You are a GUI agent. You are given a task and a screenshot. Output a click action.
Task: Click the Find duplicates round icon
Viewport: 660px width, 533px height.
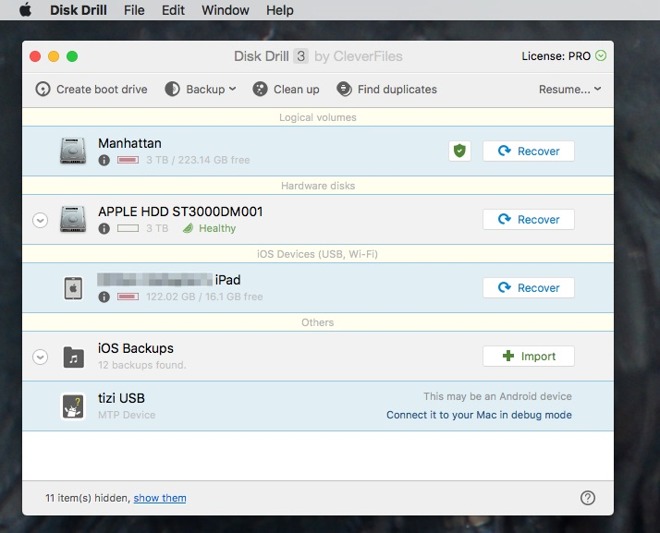click(344, 89)
